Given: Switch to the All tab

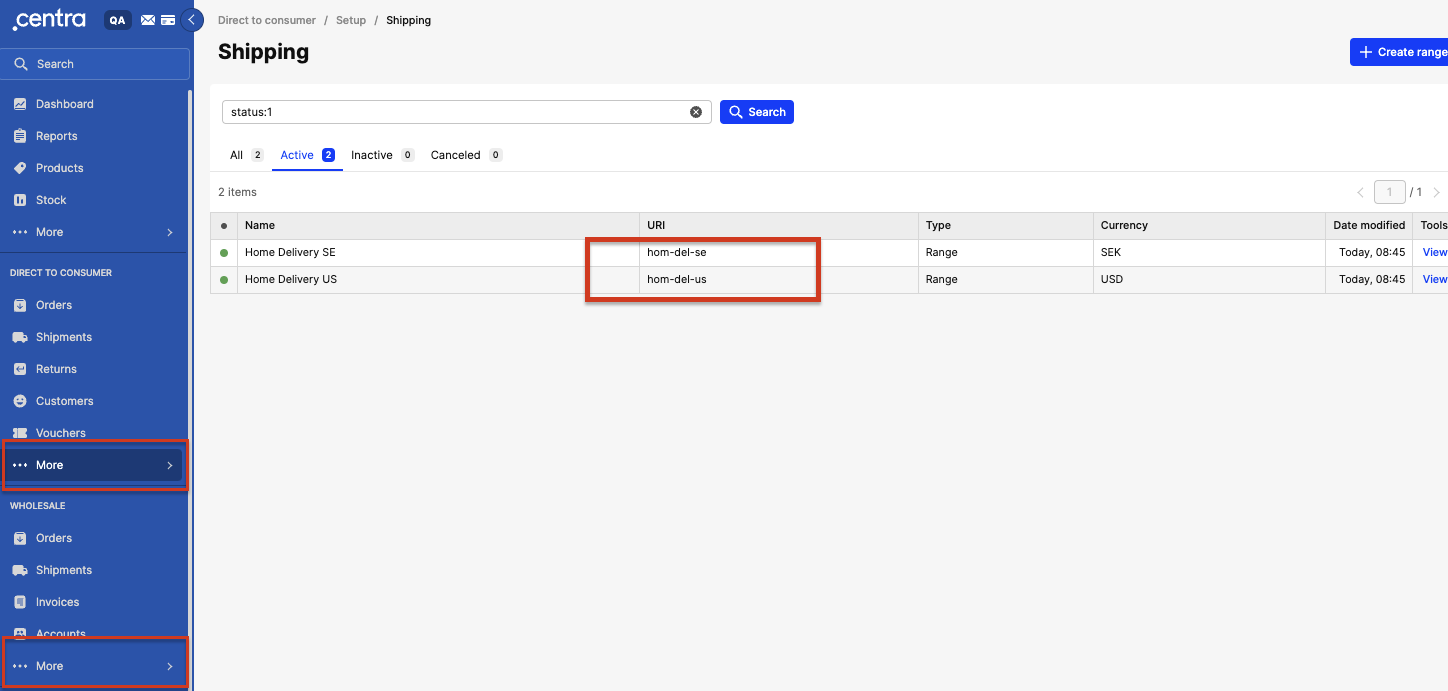Looking at the screenshot, I should [237, 155].
